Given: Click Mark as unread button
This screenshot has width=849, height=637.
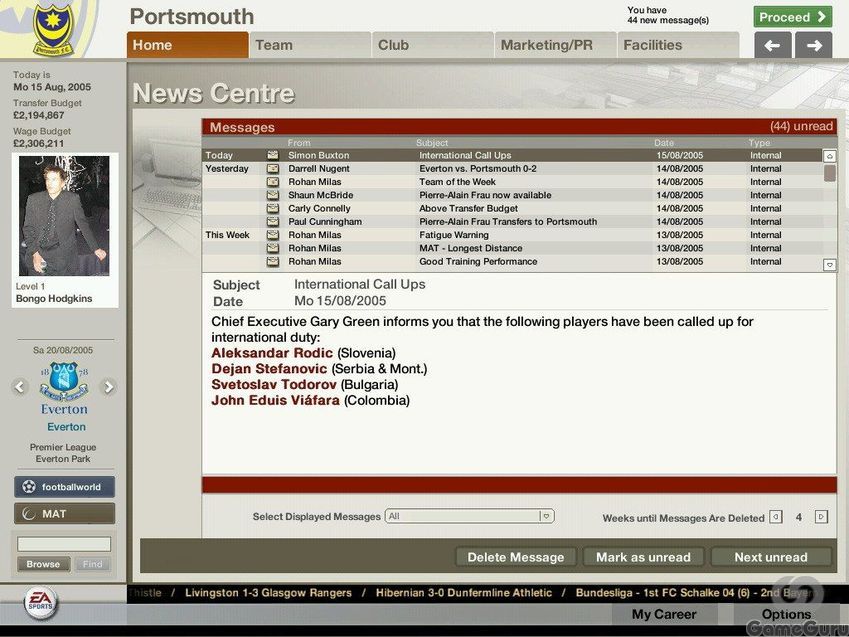Looking at the screenshot, I should tap(643, 557).
